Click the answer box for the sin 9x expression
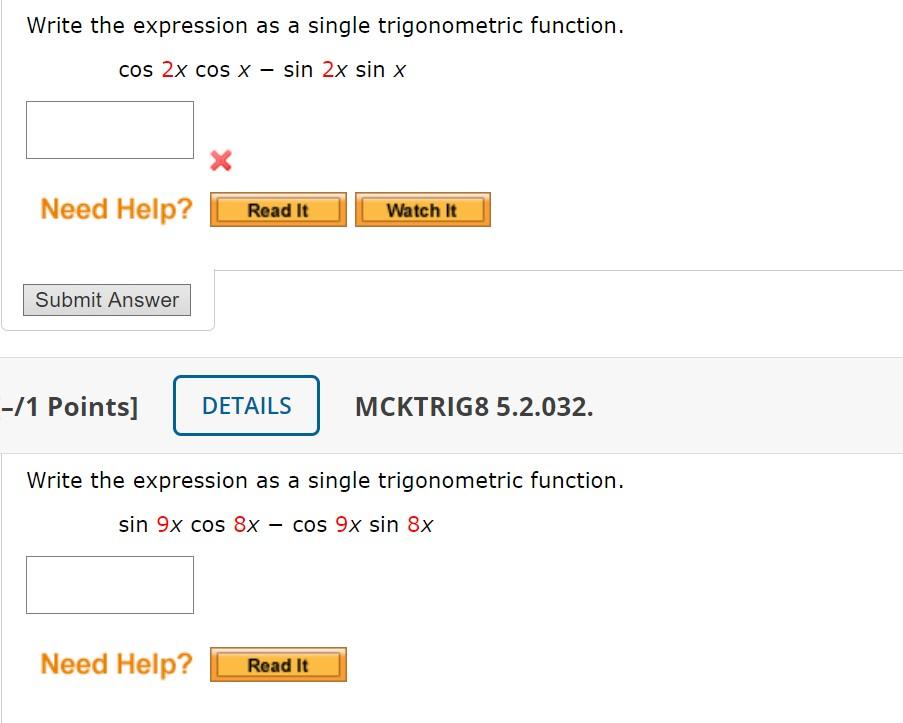 [x=109, y=584]
